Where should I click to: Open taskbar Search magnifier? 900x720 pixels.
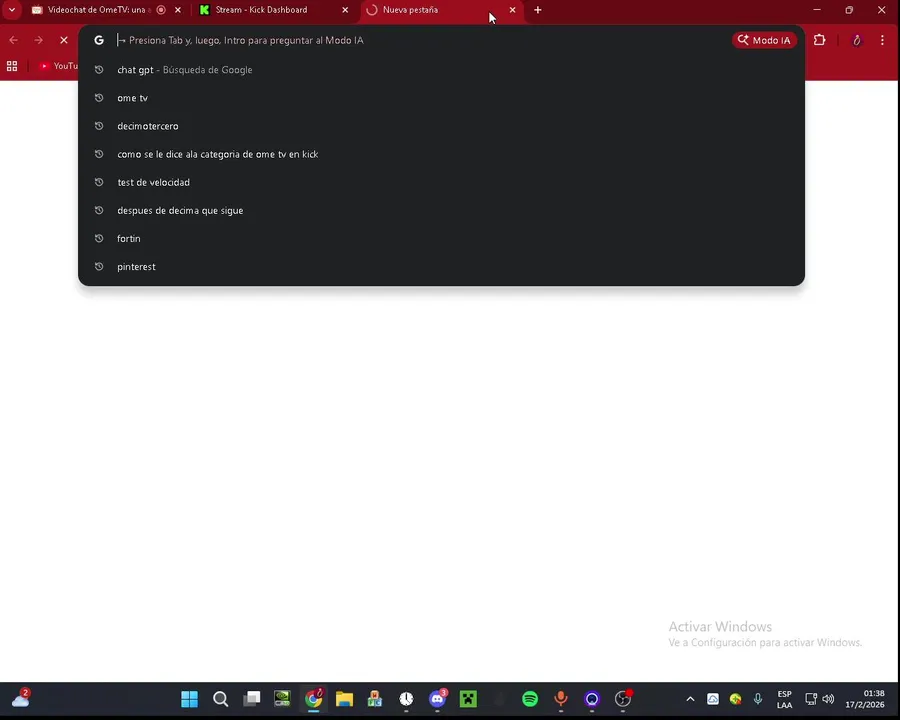click(x=220, y=699)
